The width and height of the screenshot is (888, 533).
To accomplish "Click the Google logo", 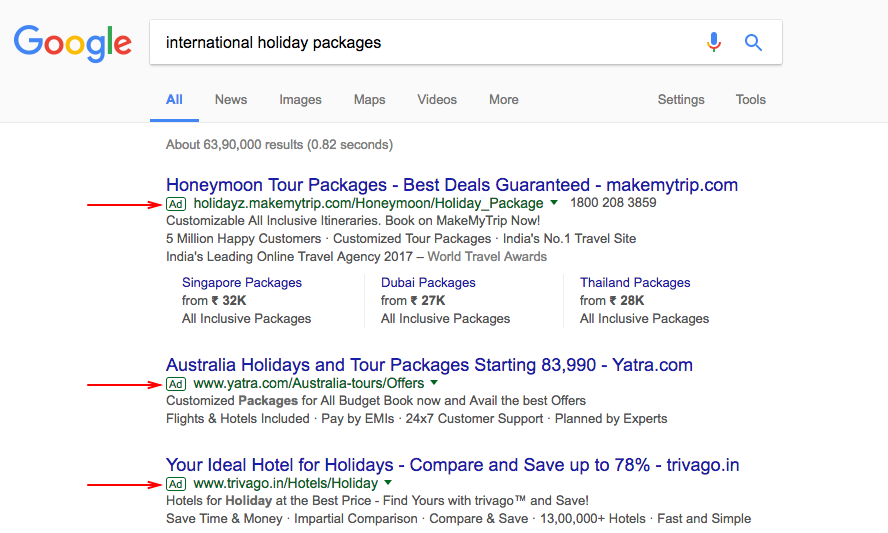I will (x=72, y=43).
